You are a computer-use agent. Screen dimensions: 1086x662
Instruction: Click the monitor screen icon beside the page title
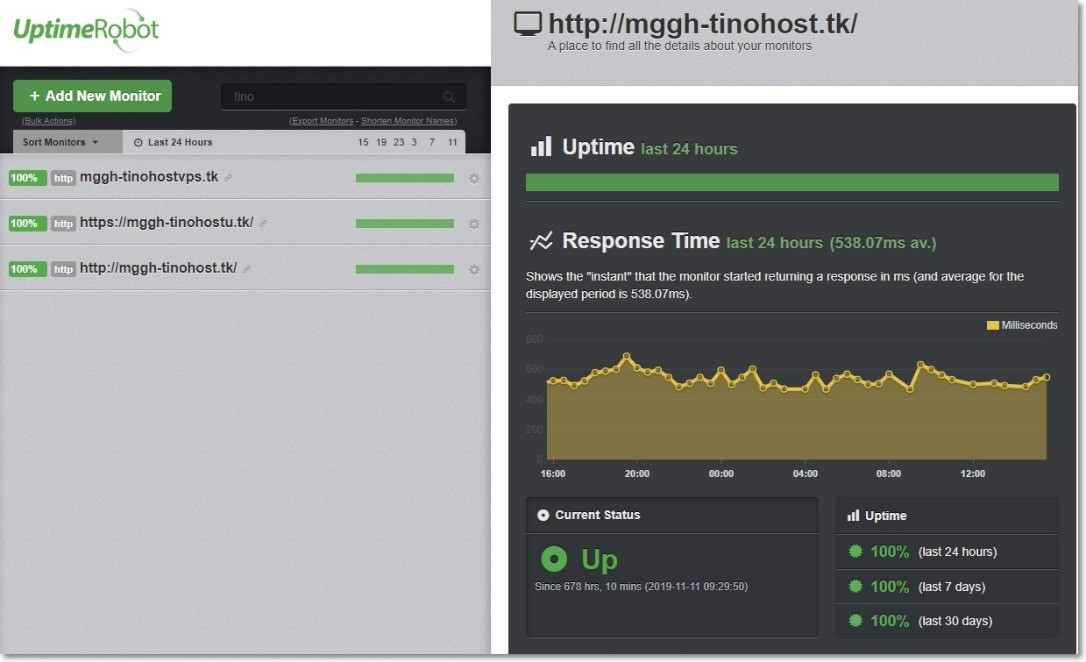[528, 24]
